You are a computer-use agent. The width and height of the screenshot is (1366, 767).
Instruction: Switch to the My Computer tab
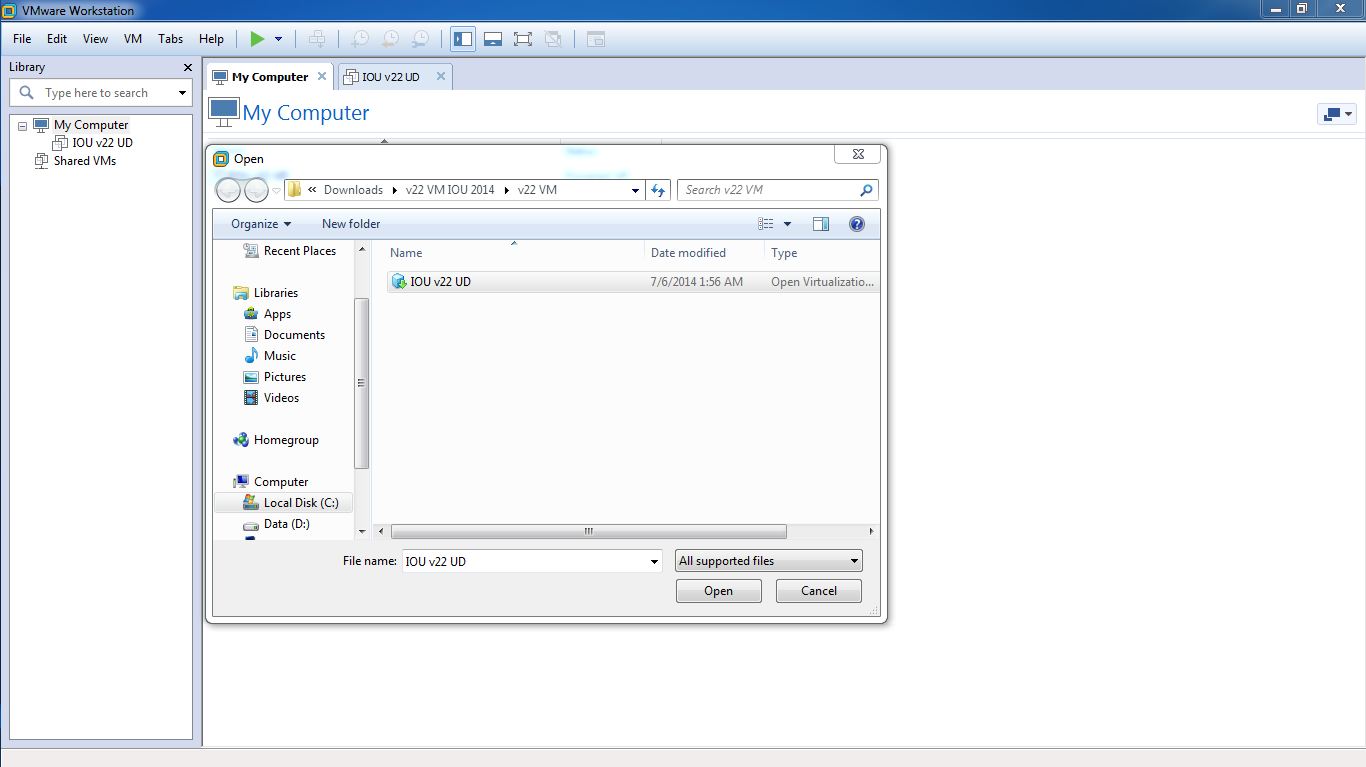[x=270, y=77]
